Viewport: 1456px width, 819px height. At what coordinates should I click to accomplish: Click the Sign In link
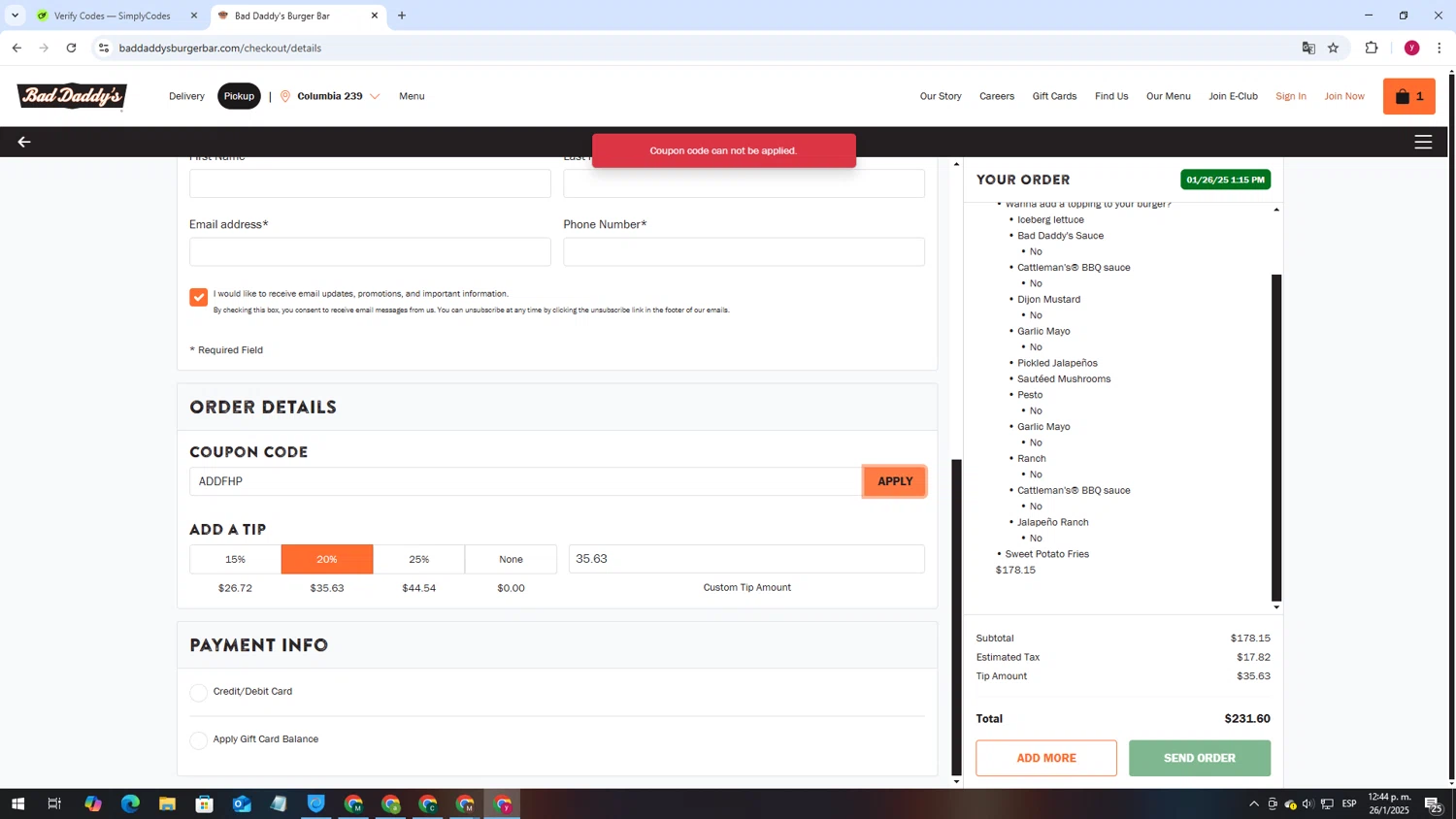coord(1290,96)
